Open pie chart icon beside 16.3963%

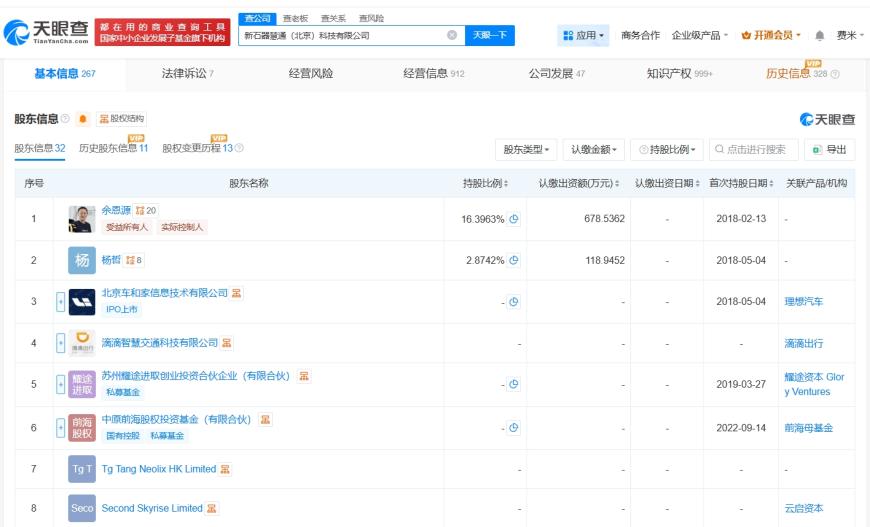(x=514, y=219)
